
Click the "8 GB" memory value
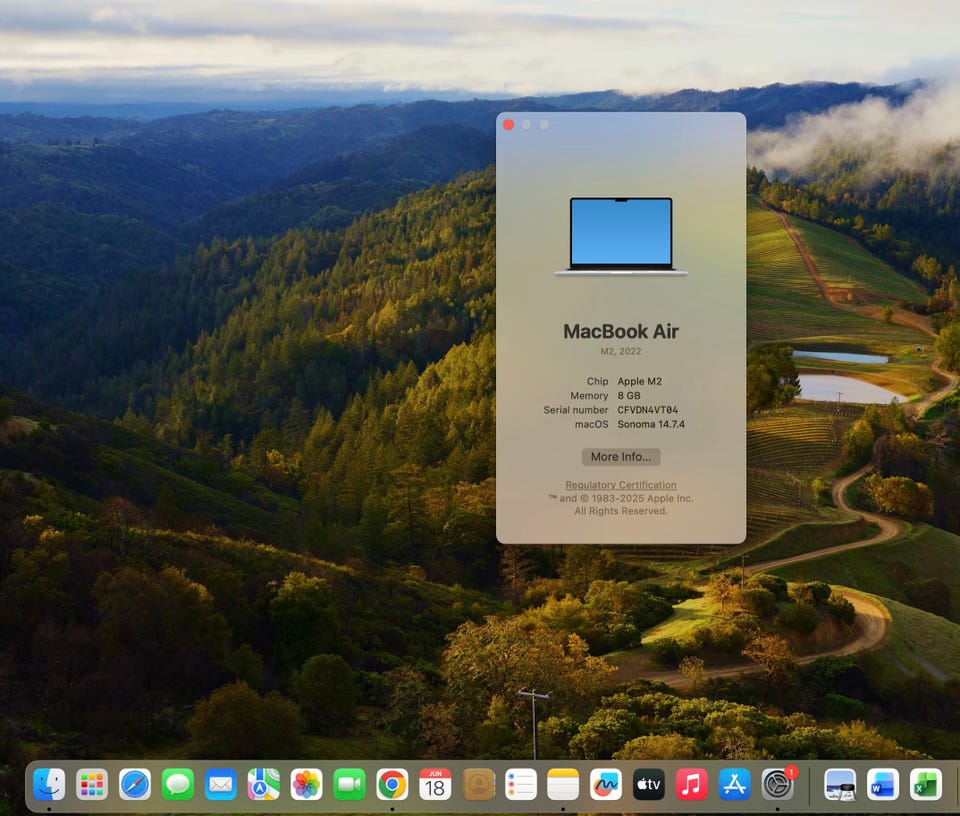pyautogui.click(x=629, y=396)
